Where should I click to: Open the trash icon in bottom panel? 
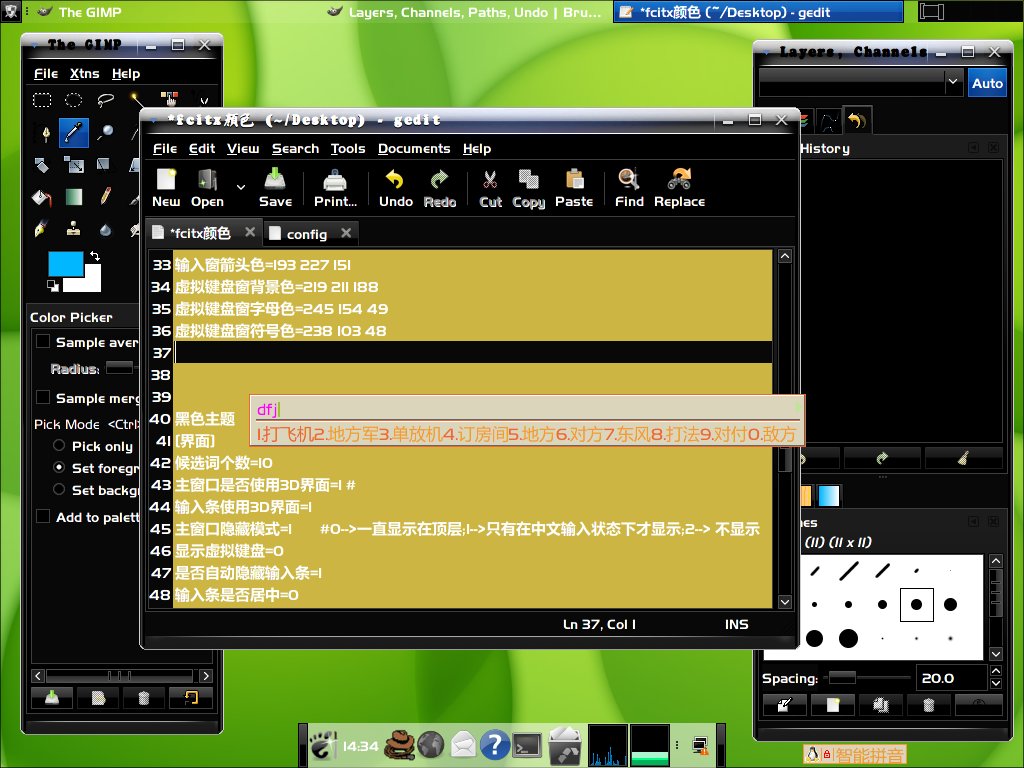click(x=564, y=744)
